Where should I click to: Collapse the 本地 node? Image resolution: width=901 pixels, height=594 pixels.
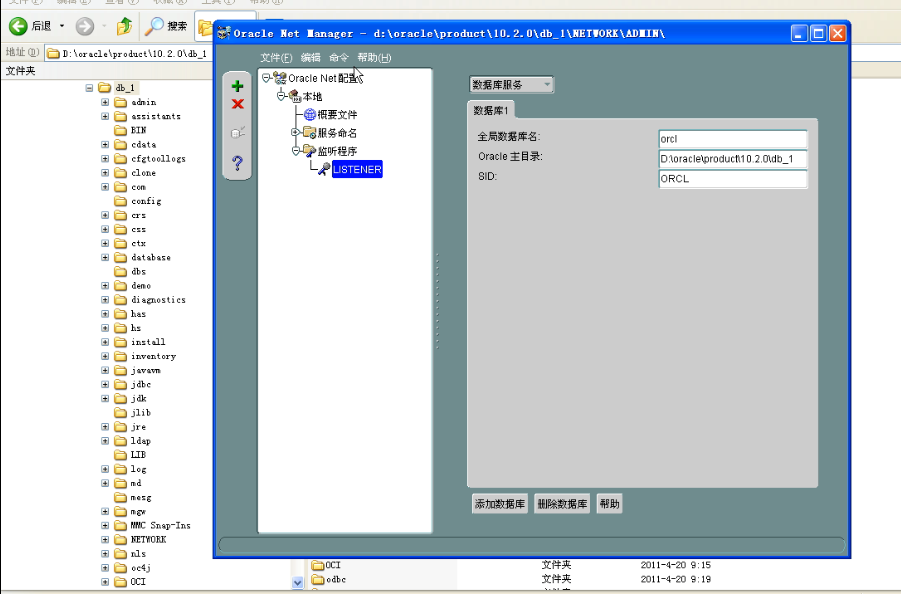(x=281, y=96)
